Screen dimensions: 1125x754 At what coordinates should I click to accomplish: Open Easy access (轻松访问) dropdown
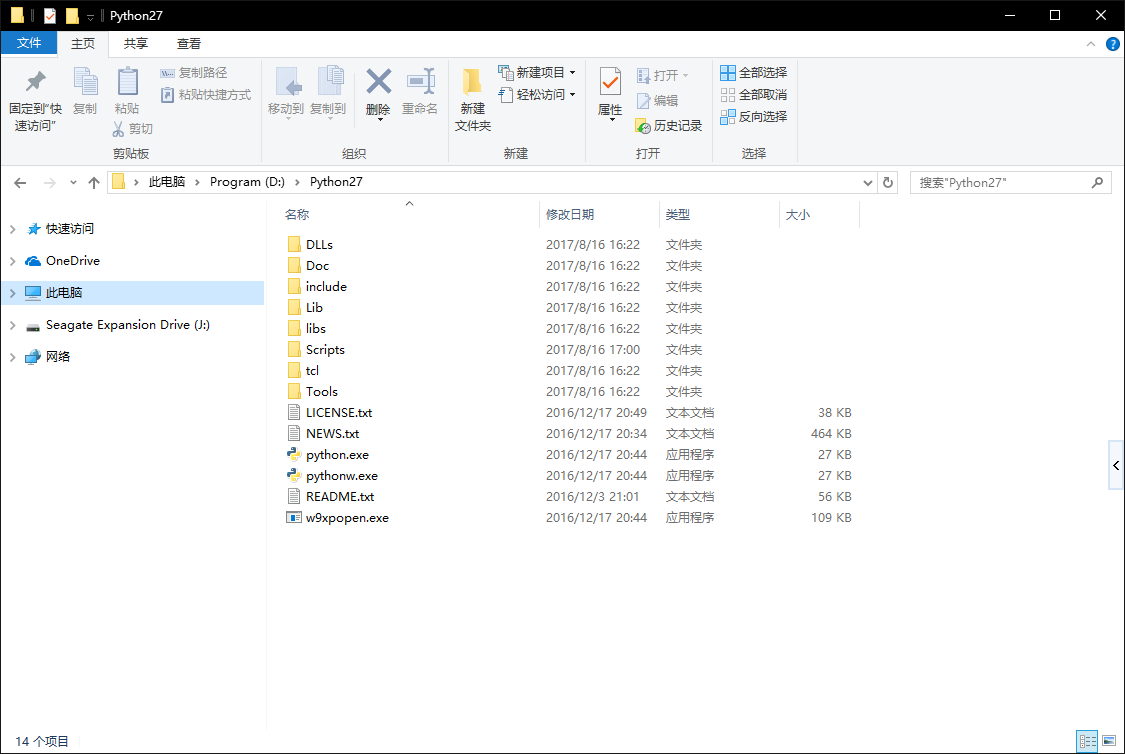pos(537,95)
